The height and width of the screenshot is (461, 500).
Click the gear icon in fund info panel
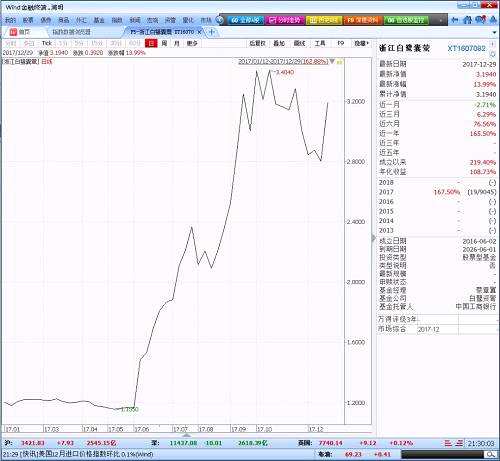click(493, 54)
